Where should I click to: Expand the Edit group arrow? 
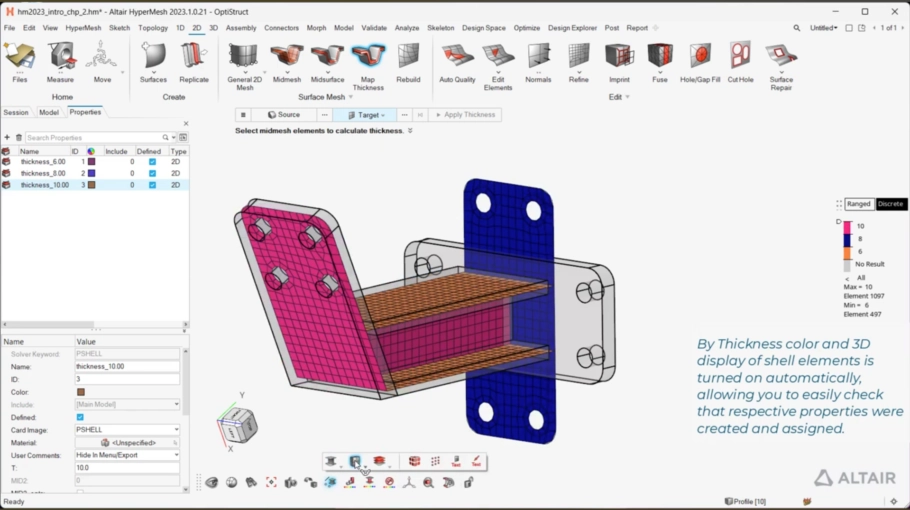pyautogui.click(x=627, y=97)
